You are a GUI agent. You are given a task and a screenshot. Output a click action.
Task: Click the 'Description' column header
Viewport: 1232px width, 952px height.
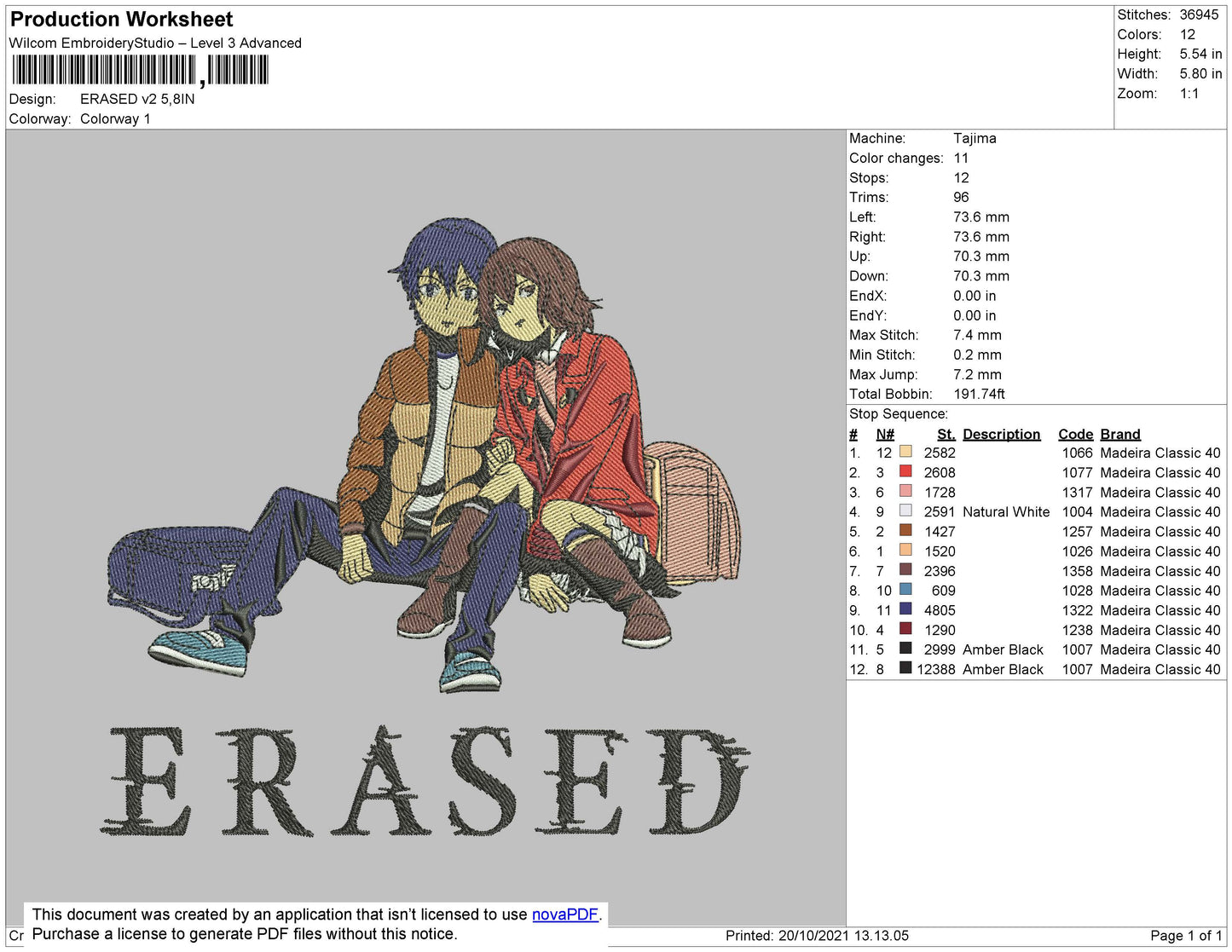click(1002, 434)
